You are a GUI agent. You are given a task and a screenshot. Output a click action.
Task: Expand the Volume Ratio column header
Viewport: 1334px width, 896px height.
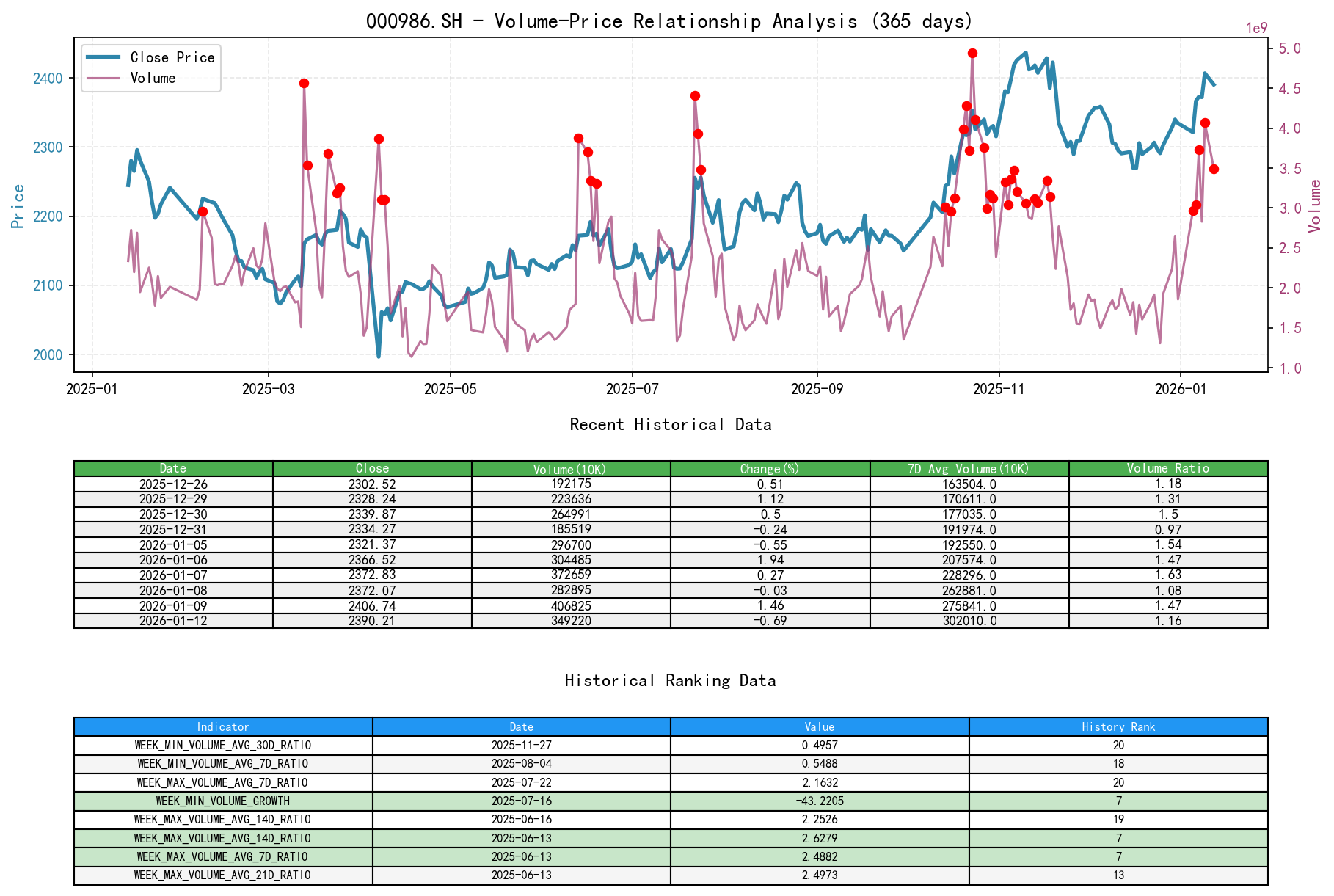pyautogui.click(x=1170, y=467)
